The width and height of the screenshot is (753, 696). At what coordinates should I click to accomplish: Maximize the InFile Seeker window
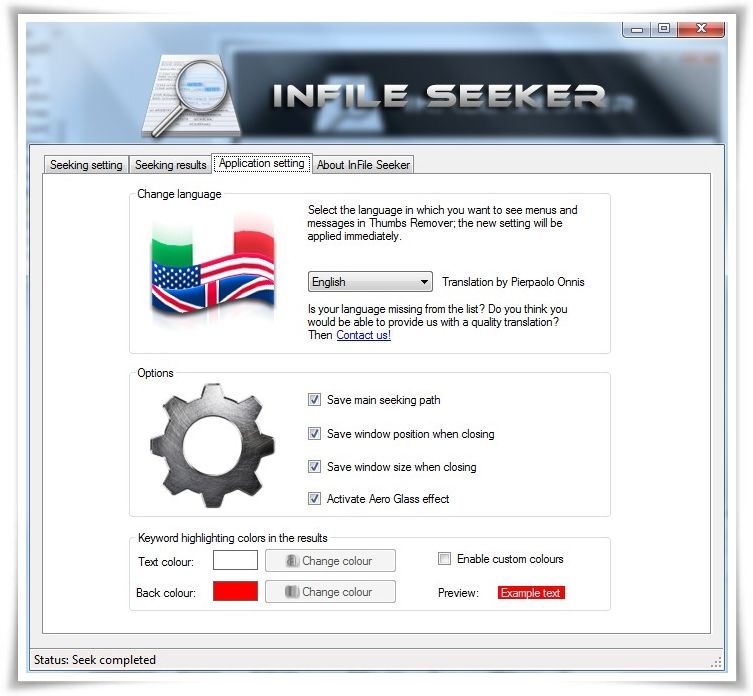pos(664,28)
